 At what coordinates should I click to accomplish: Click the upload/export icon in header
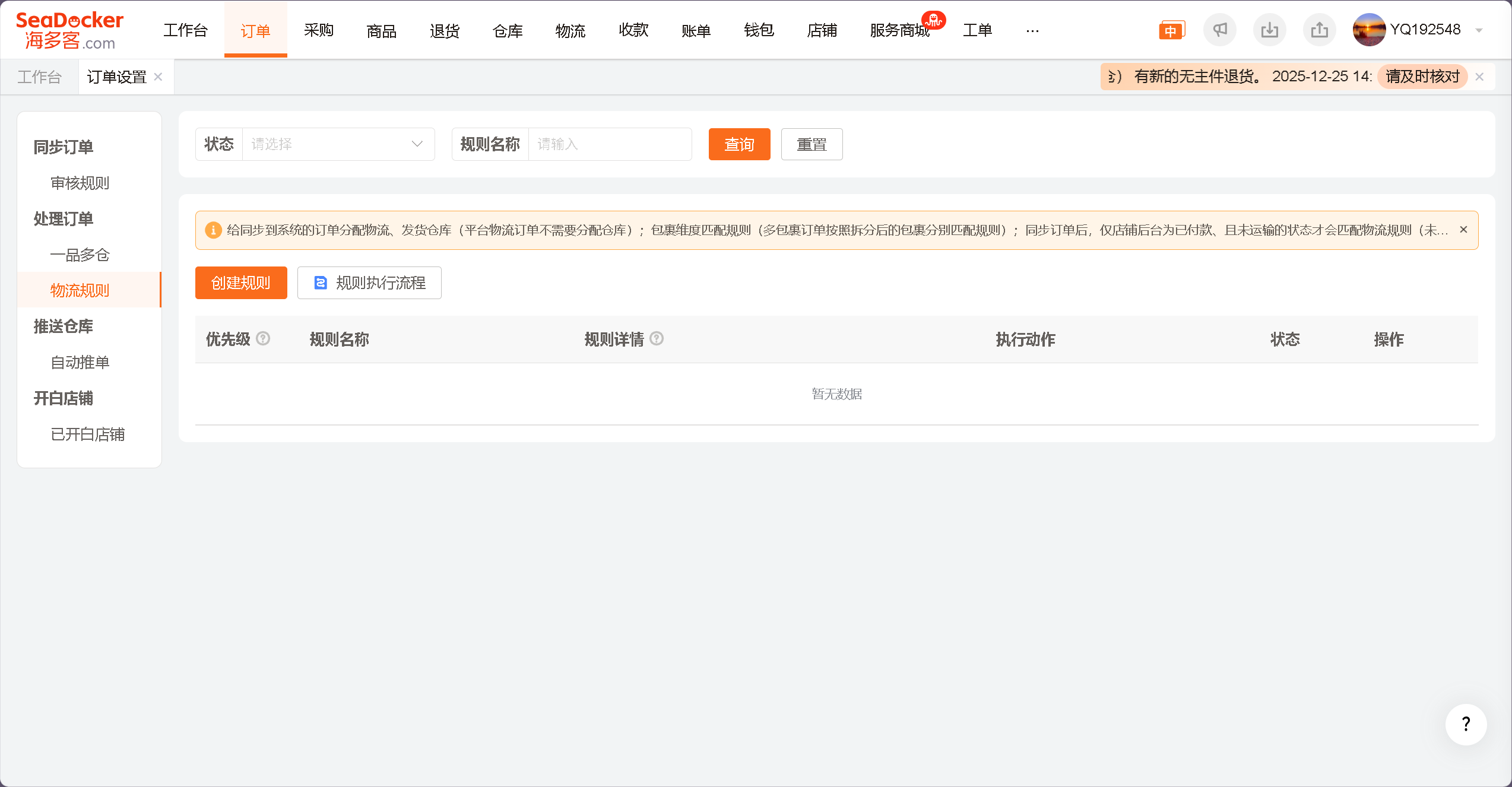[1319, 30]
